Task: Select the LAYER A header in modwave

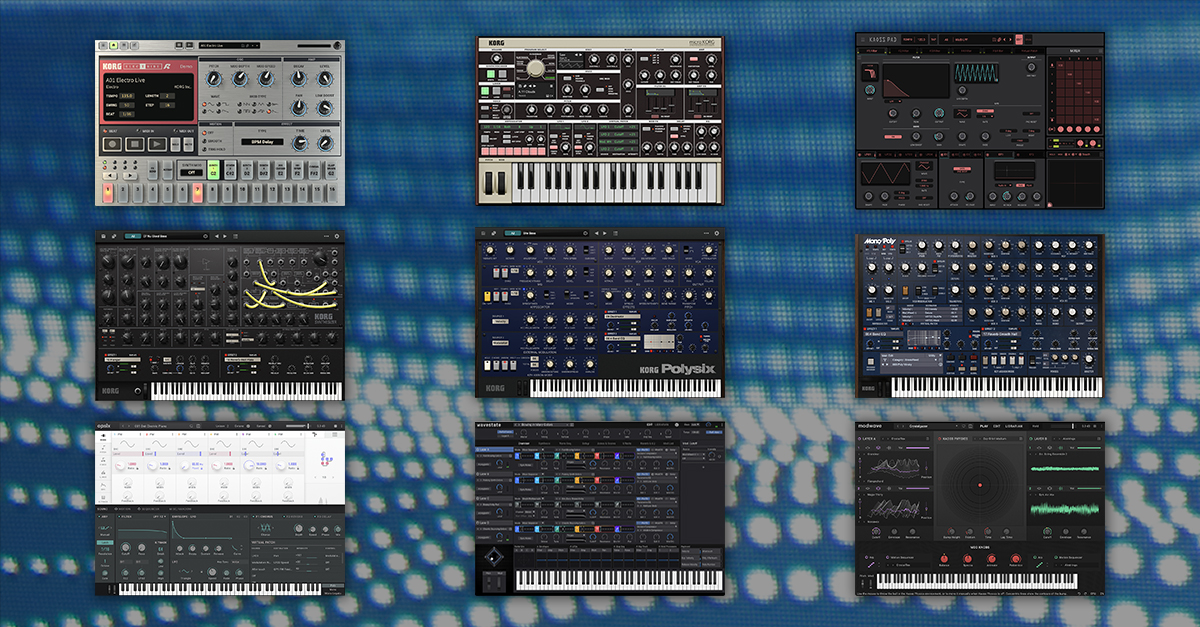Action: pos(869,439)
